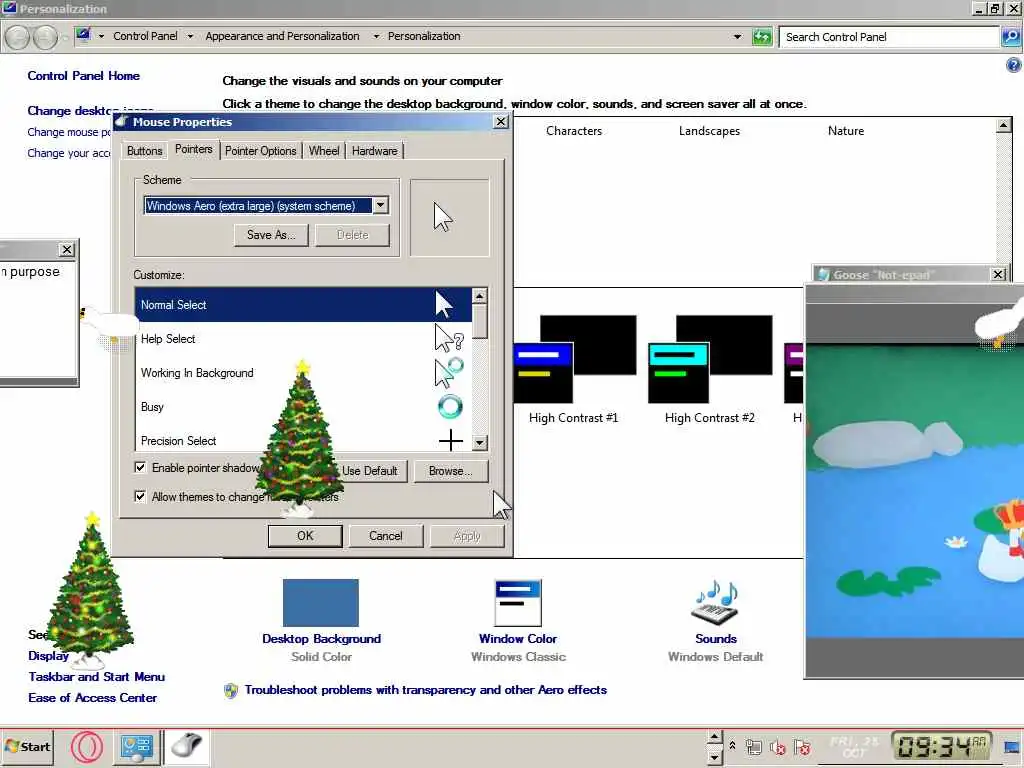Click the refresh address bar icon
The width and height of the screenshot is (1024, 768).
pyautogui.click(x=761, y=37)
